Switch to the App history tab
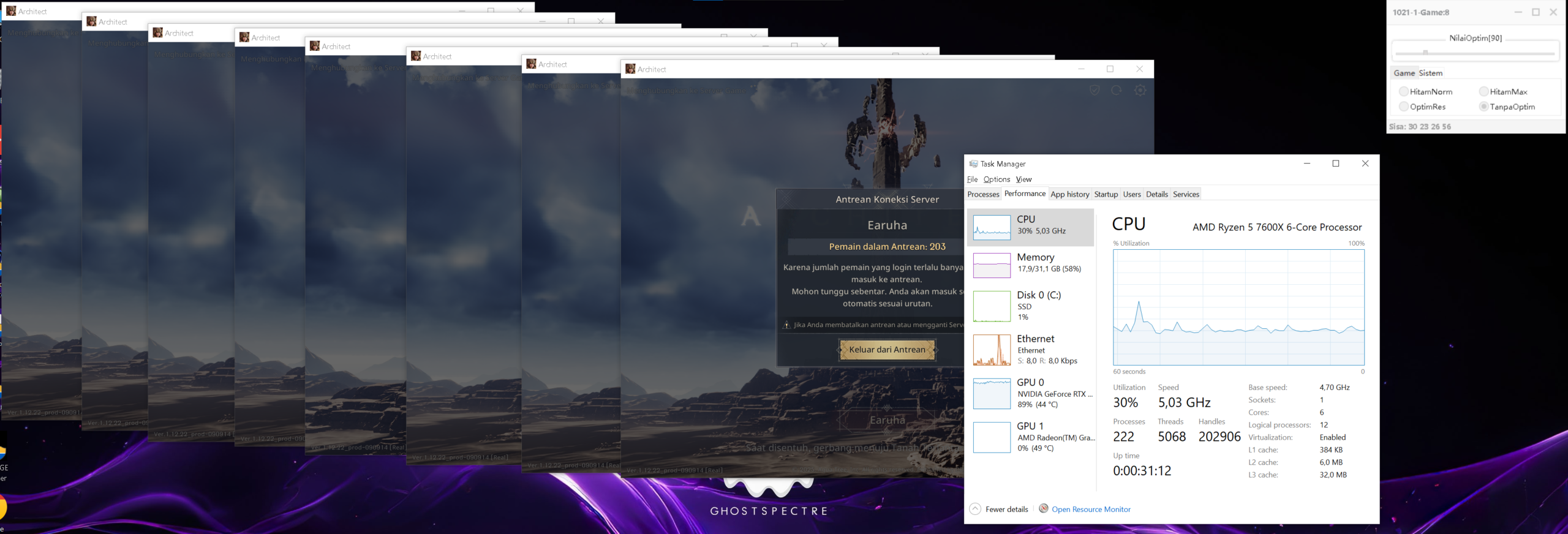Viewport: 1568px width, 534px height. [1069, 194]
